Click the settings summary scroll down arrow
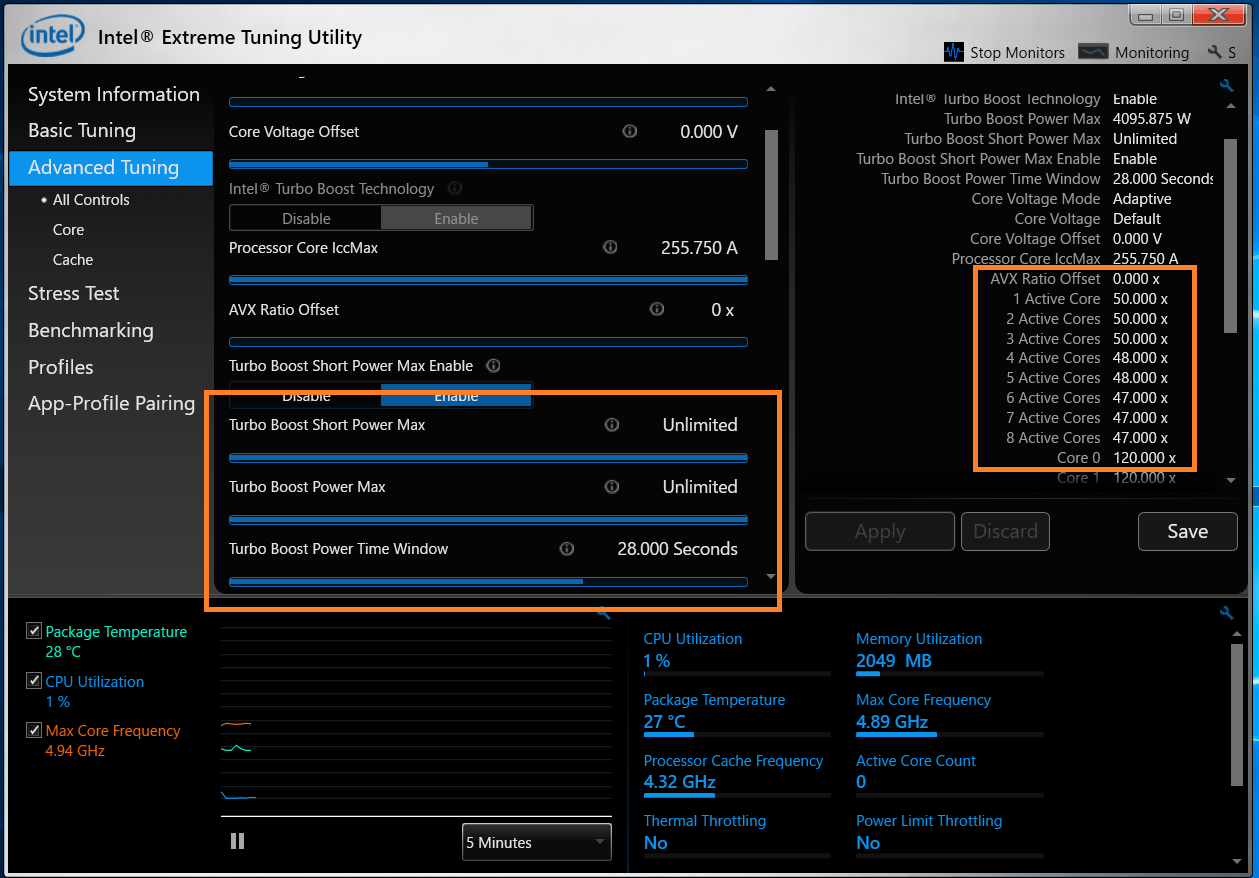This screenshot has width=1259, height=878. click(1230, 481)
